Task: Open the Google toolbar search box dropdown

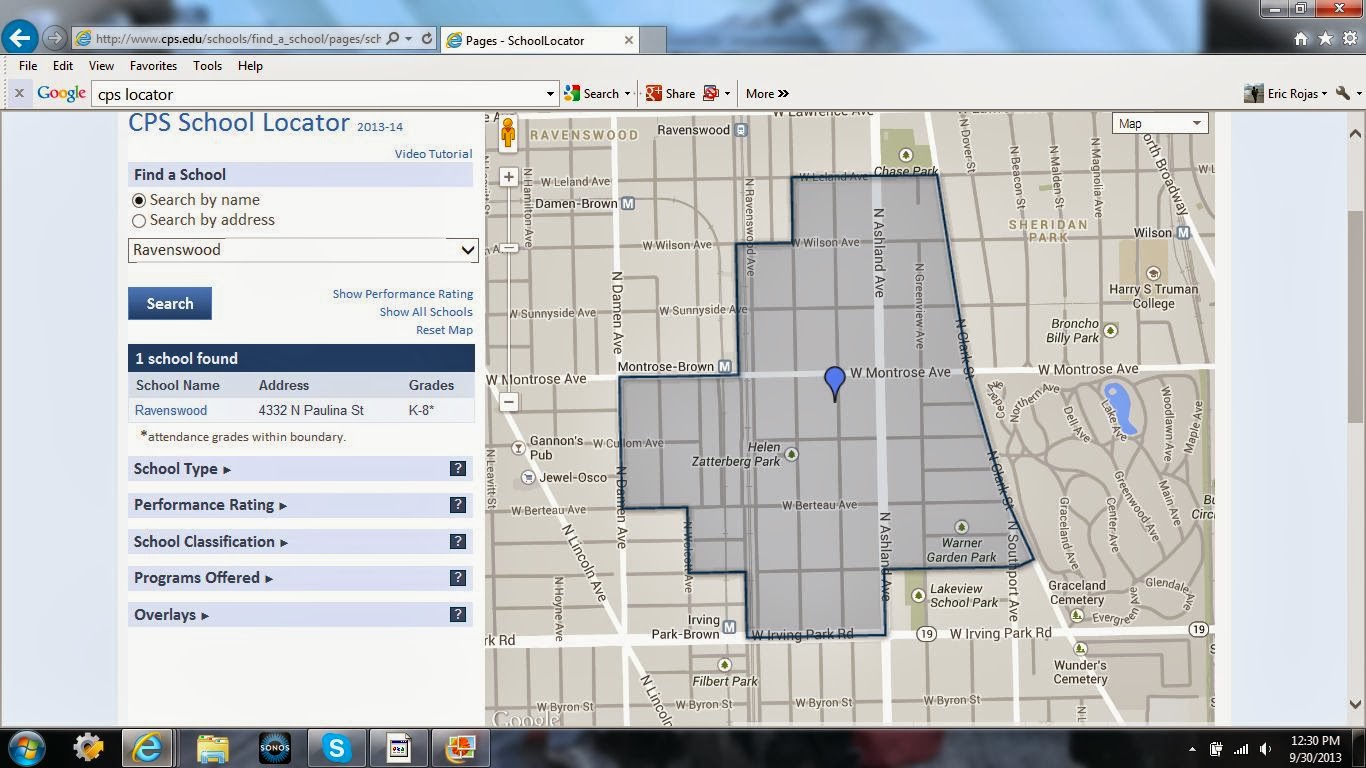Action: coord(549,94)
